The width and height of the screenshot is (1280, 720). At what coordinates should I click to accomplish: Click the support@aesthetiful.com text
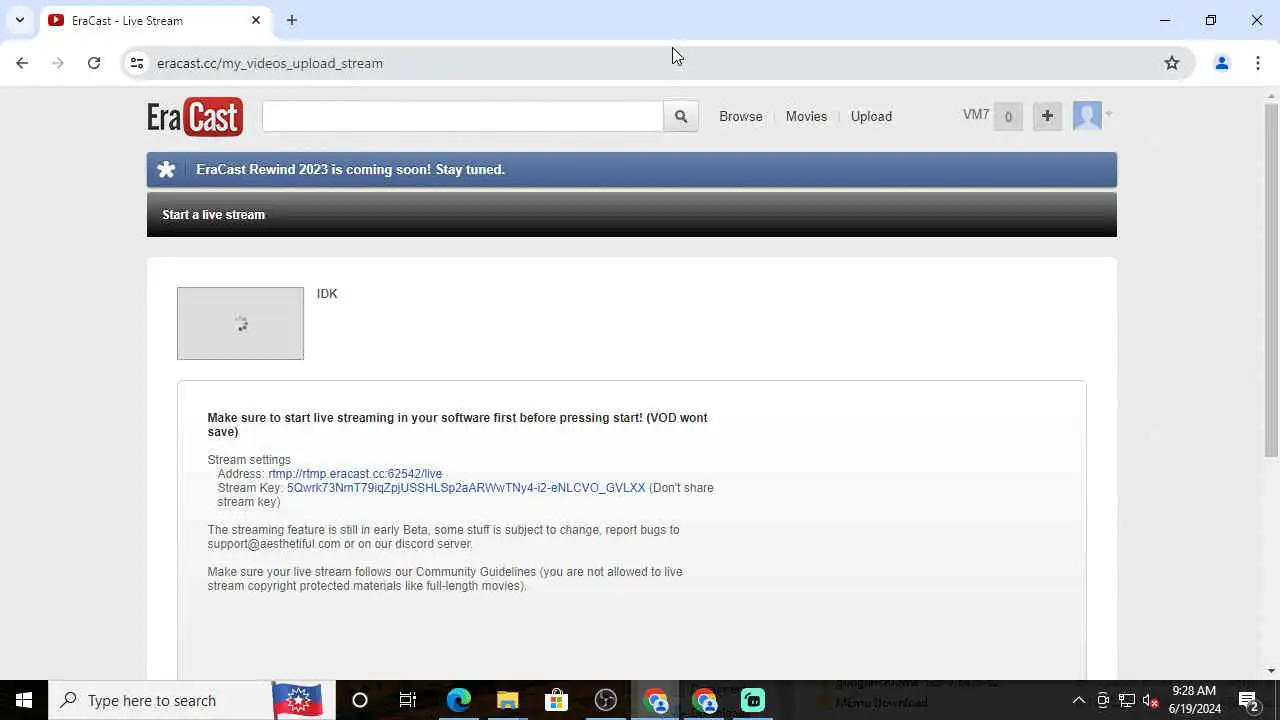274,543
